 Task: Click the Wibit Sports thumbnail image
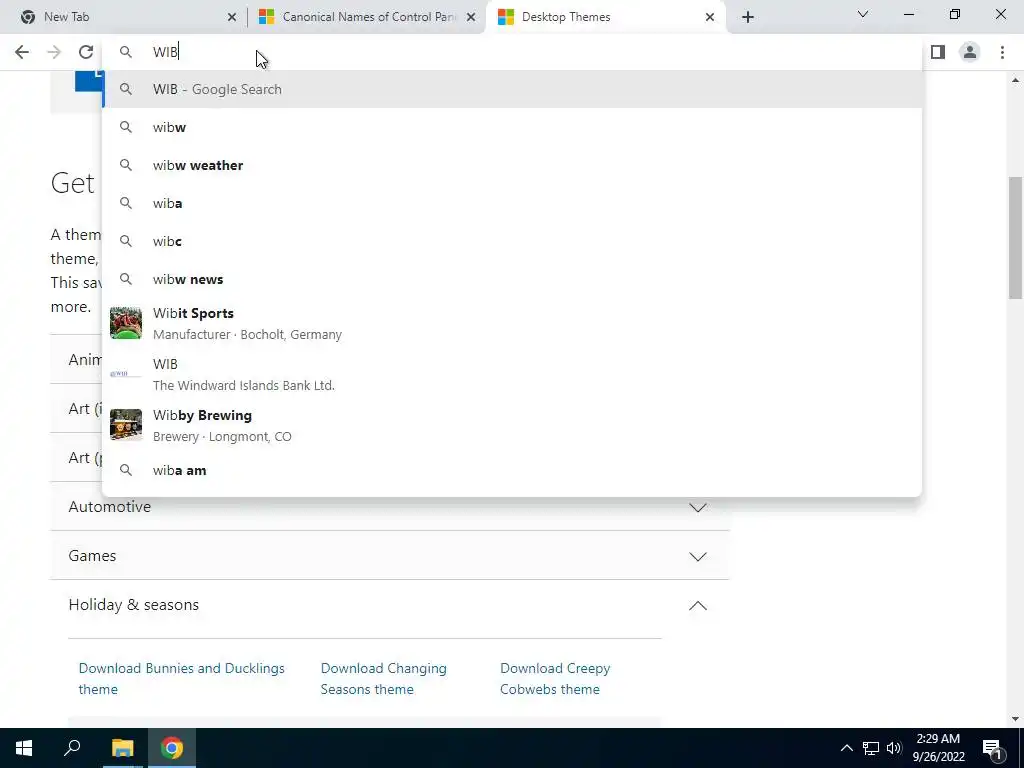coord(125,323)
